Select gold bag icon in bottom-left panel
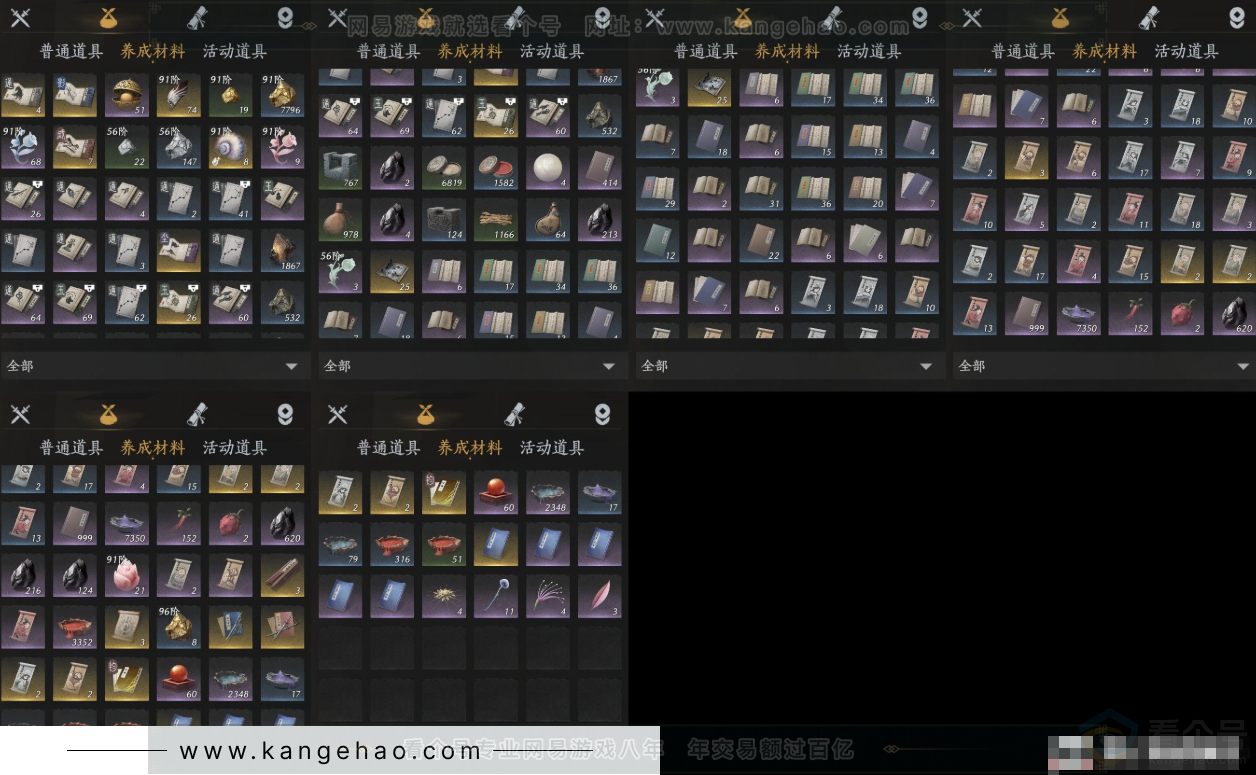1256x775 pixels. coord(109,414)
